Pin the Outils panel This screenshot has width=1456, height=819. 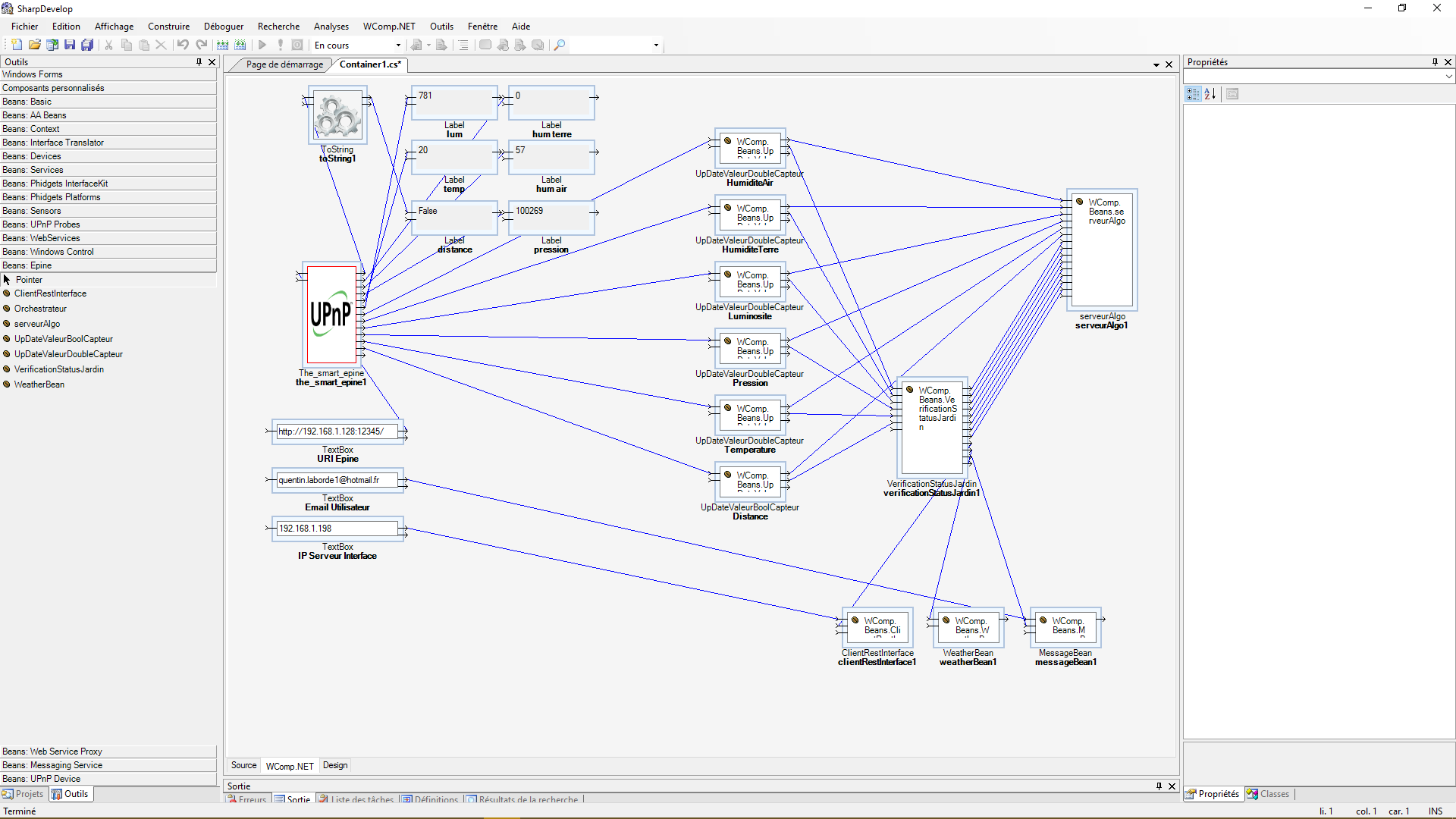coord(199,62)
